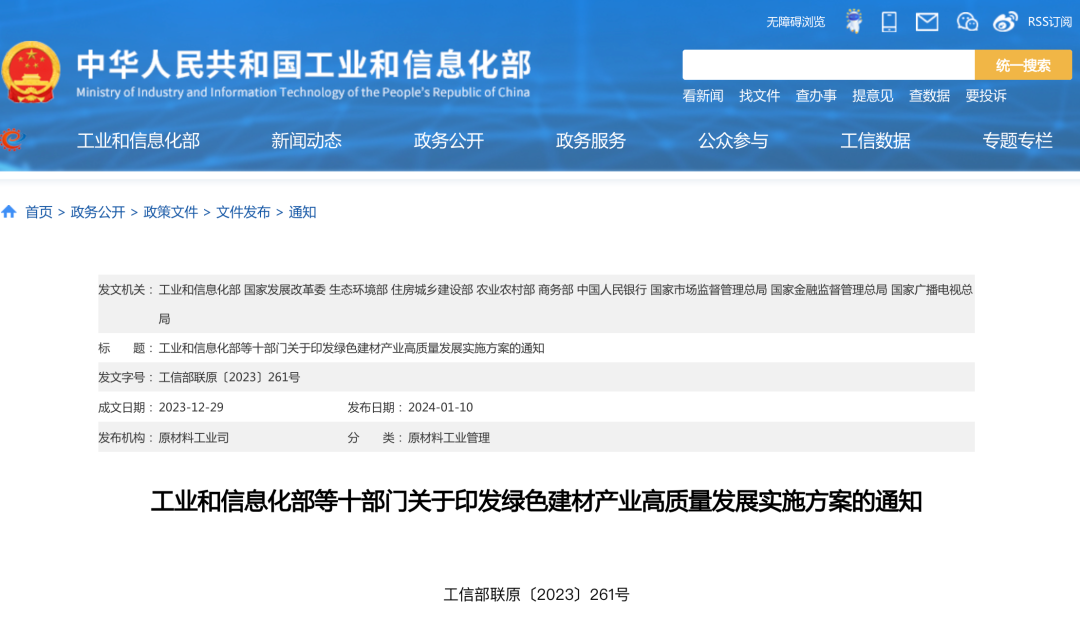Open 政务服务 navigation menu

pos(591,141)
